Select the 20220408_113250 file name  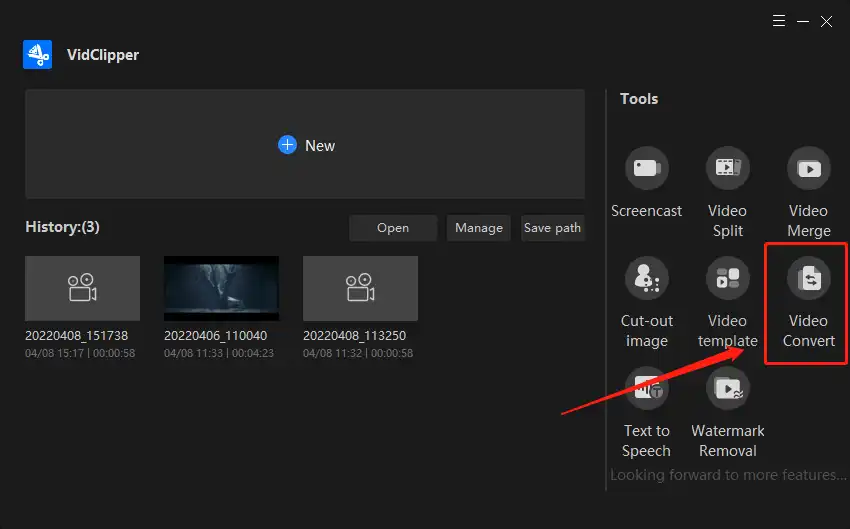click(x=355, y=336)
